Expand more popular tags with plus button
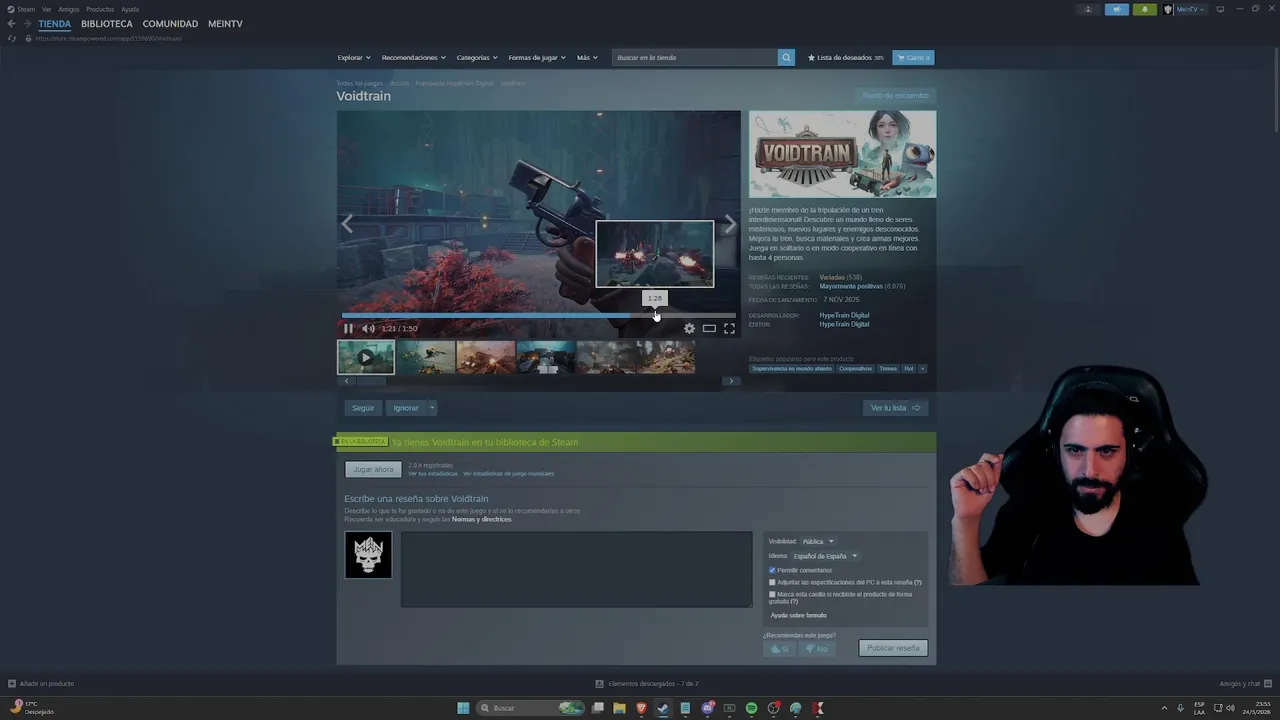 pyautogui.click(x=922, y=369)
